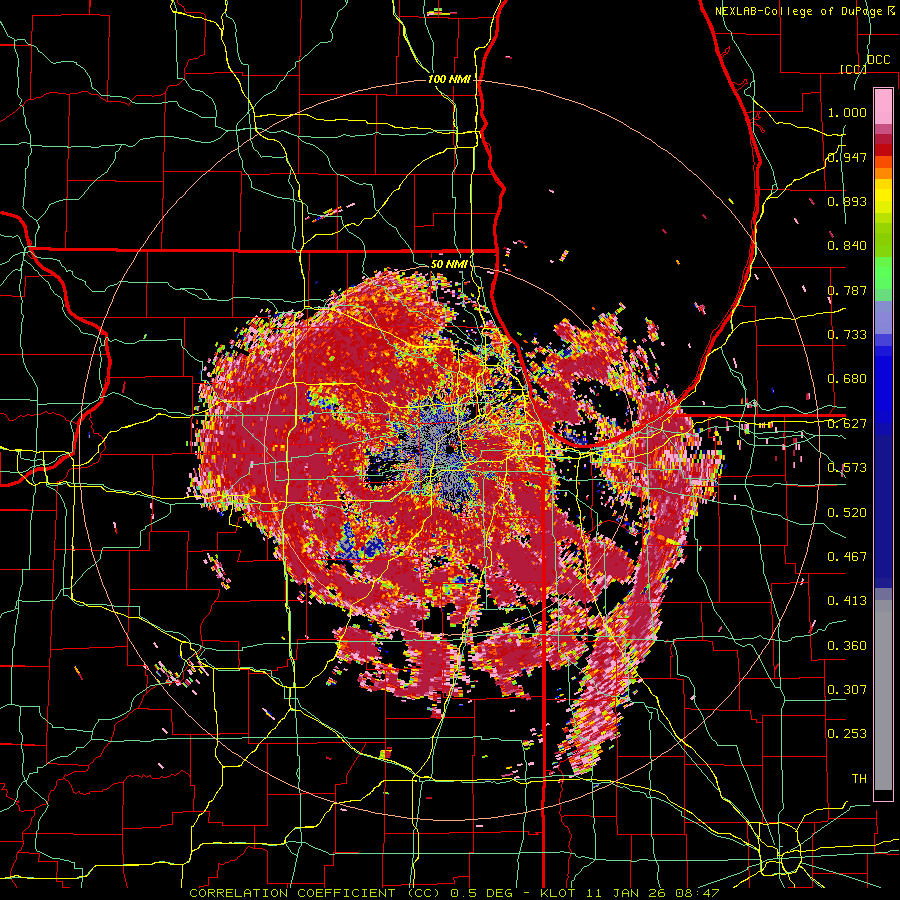Click the 0.680 scale value

(847, 379)
